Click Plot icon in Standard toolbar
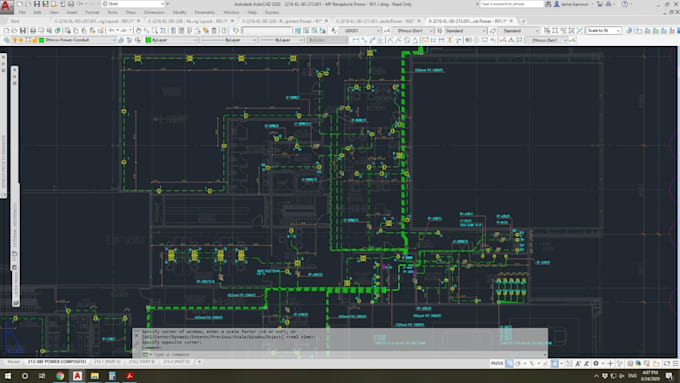Image resolution: width=680 pixels, height=383 pixels. pos(33,31)
